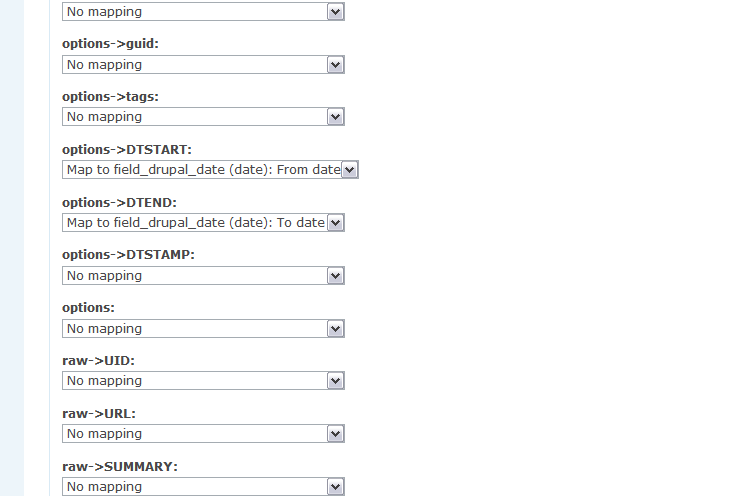Open the options->guid mapping dropdown
The image size is (743, 496).
(x=203, y=64)
